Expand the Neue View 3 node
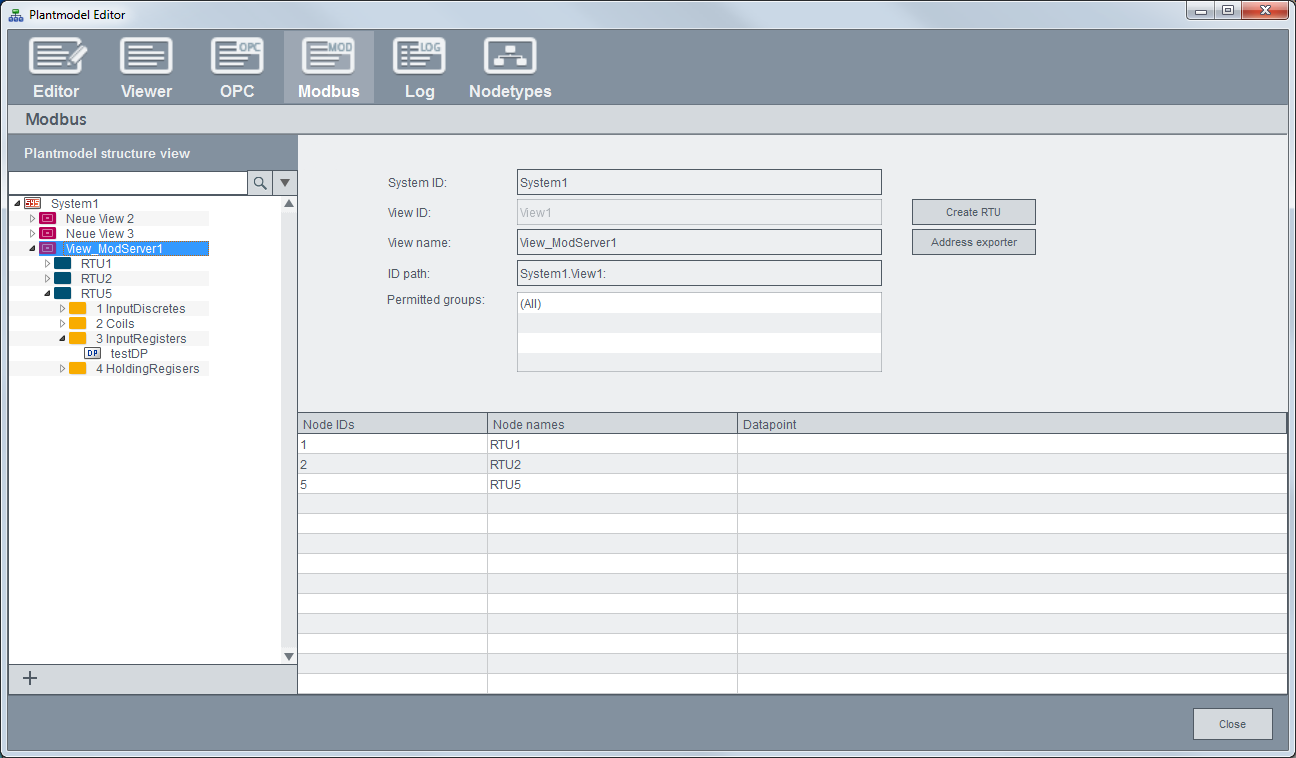The height and width of the screenshot is (758, 1296). click(x=32, y=233)
